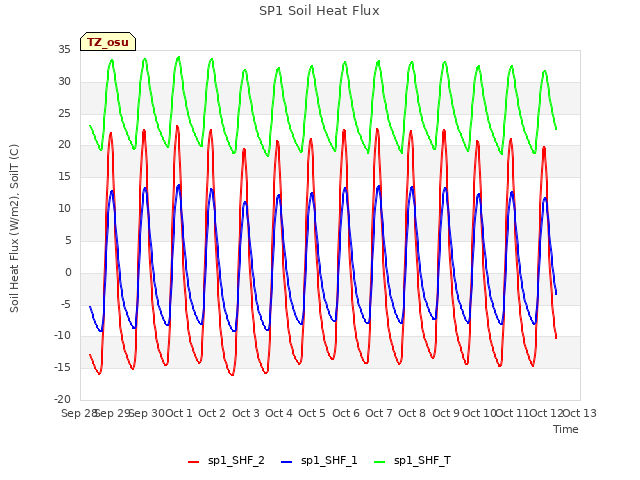This screenshot has width=640, height=480.
Task: Toggle the sp1_SHF_2 legend entry
Action: point(226,461)
